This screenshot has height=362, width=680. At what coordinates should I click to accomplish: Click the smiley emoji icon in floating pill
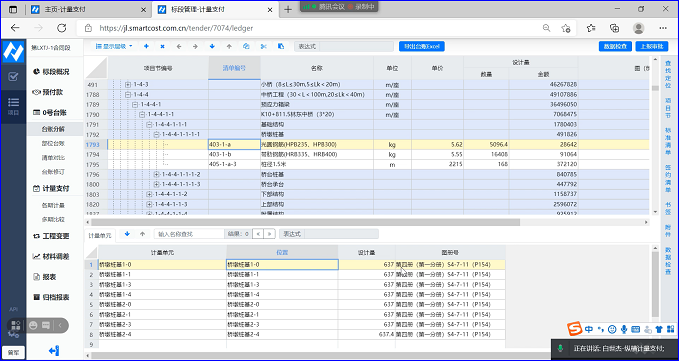tap(33, 325)
